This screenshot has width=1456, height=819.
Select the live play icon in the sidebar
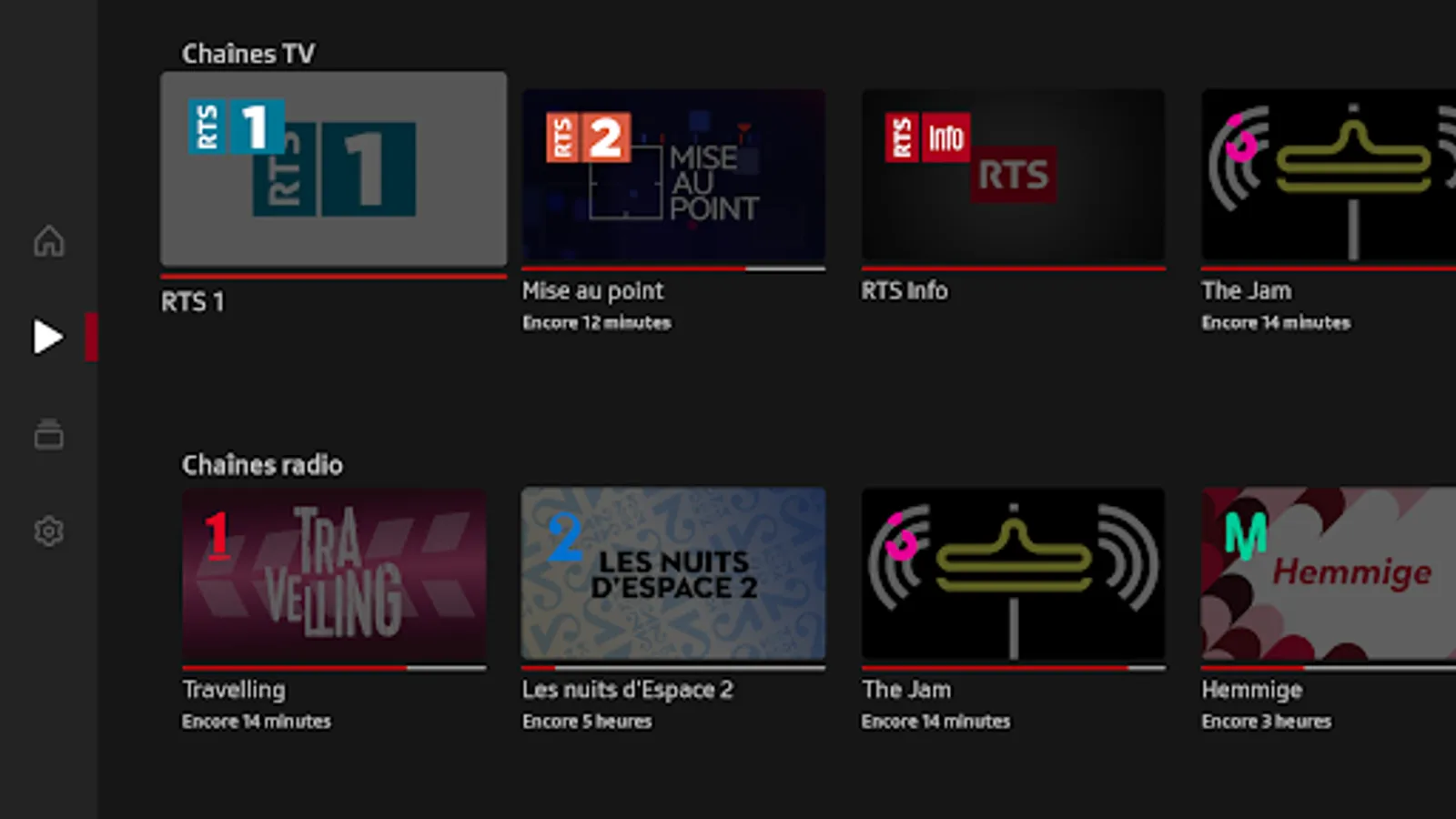pos(47,337)
